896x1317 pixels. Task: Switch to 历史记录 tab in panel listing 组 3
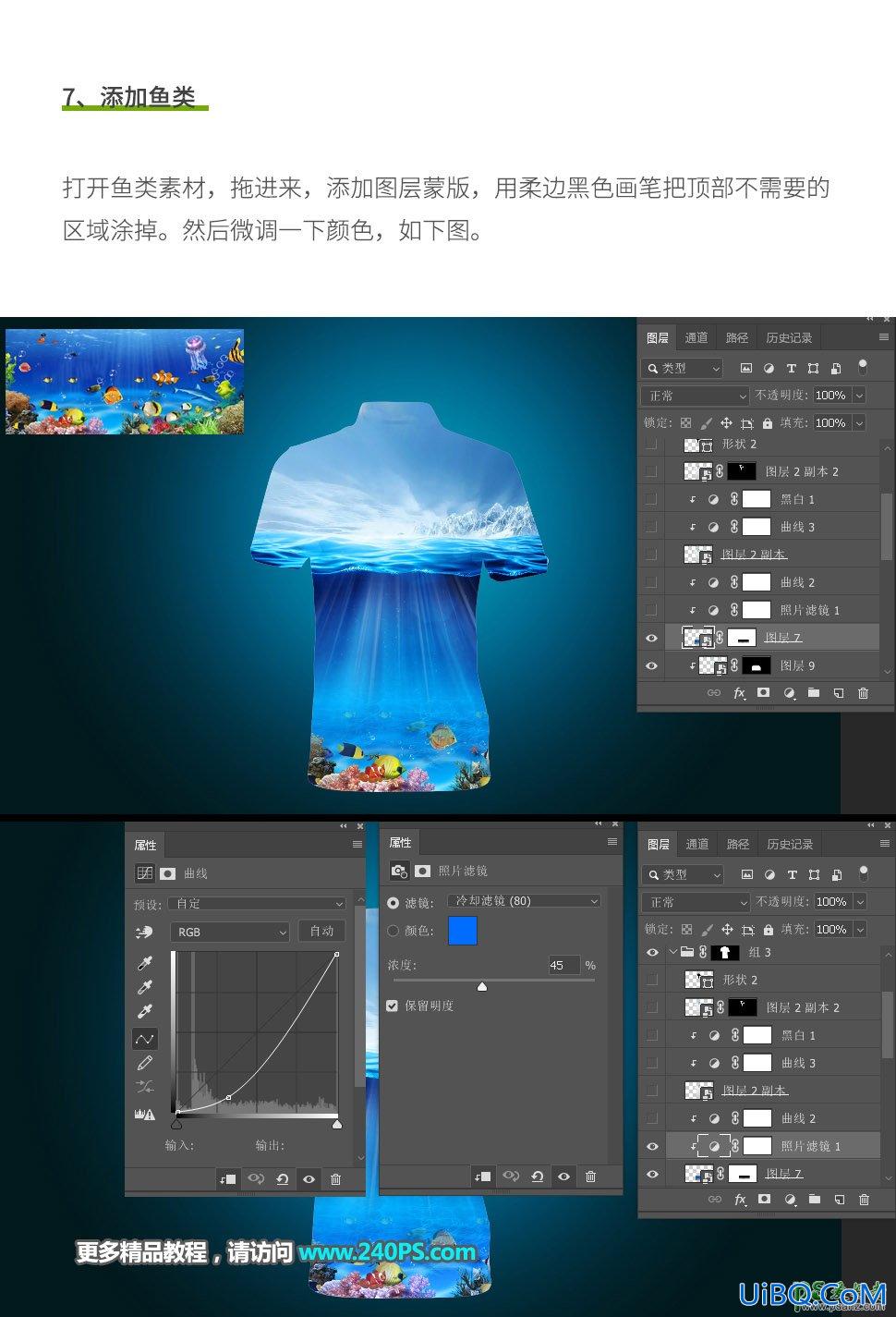[790, 844]
